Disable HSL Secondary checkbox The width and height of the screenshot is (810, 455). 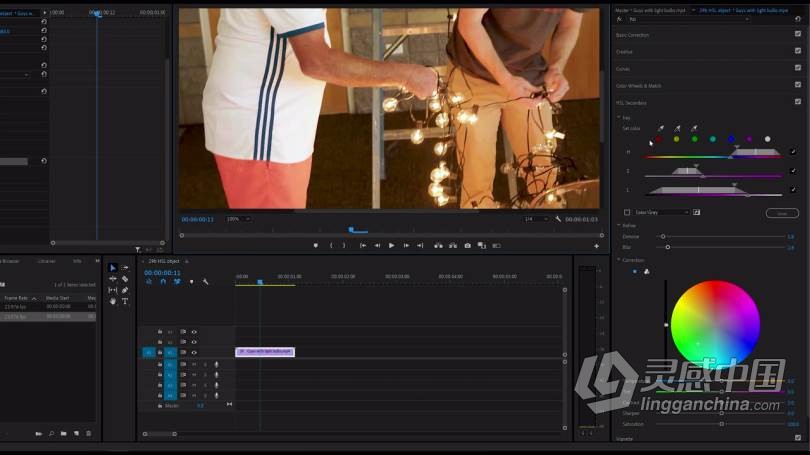pos(798,102)
